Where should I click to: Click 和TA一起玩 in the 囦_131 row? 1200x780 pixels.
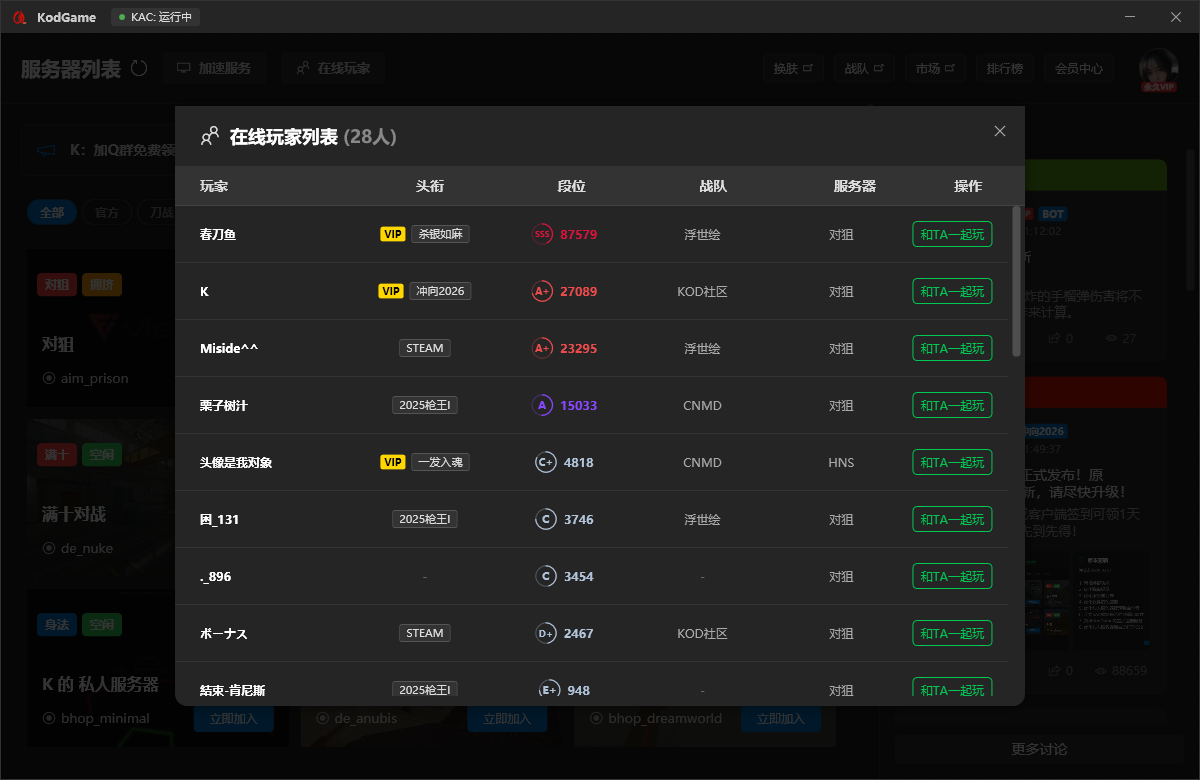point(952,519)
